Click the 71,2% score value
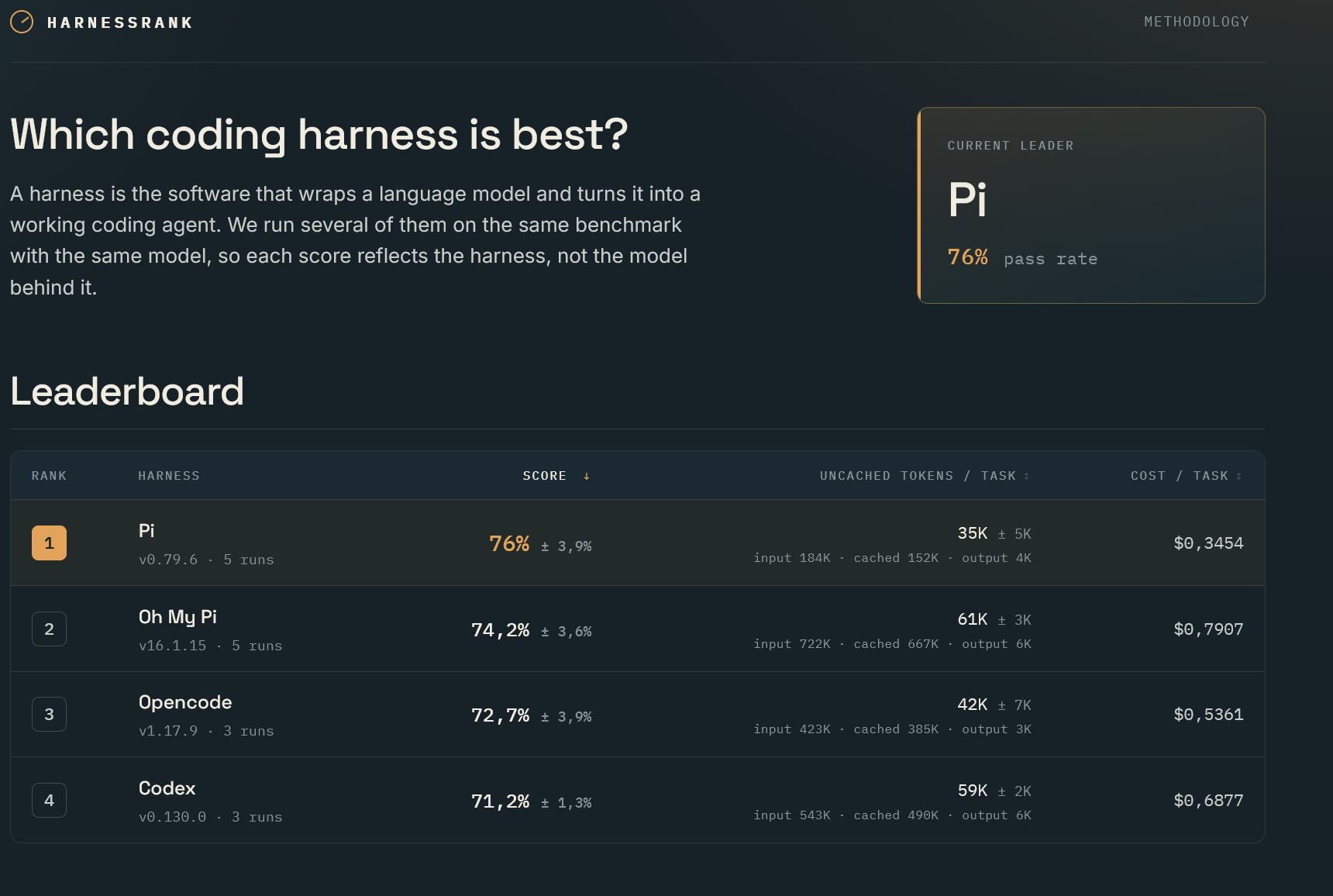1333x896 pixels. (x=500, y=801)
